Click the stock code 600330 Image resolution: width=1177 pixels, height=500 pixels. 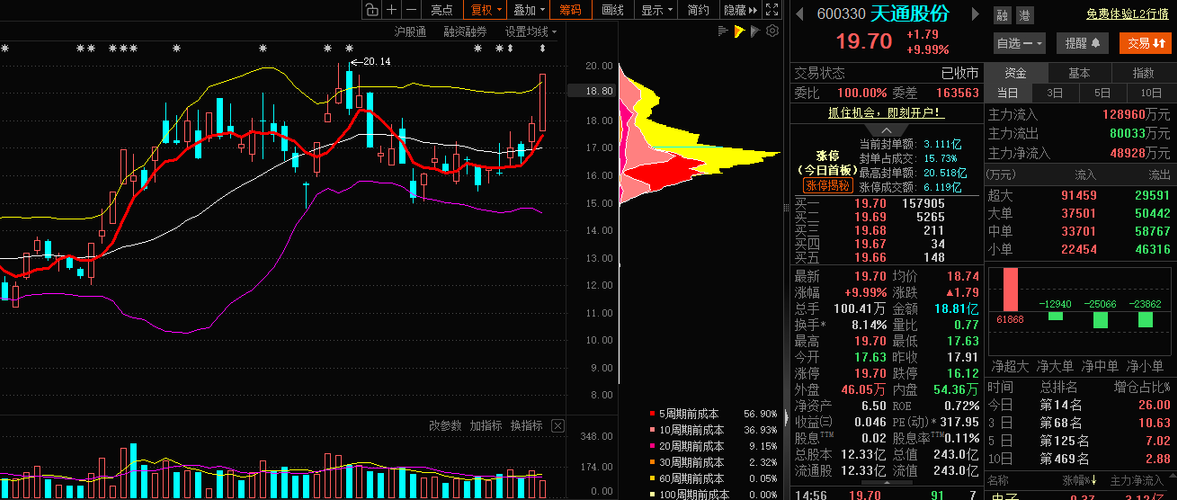pos(841,14)
